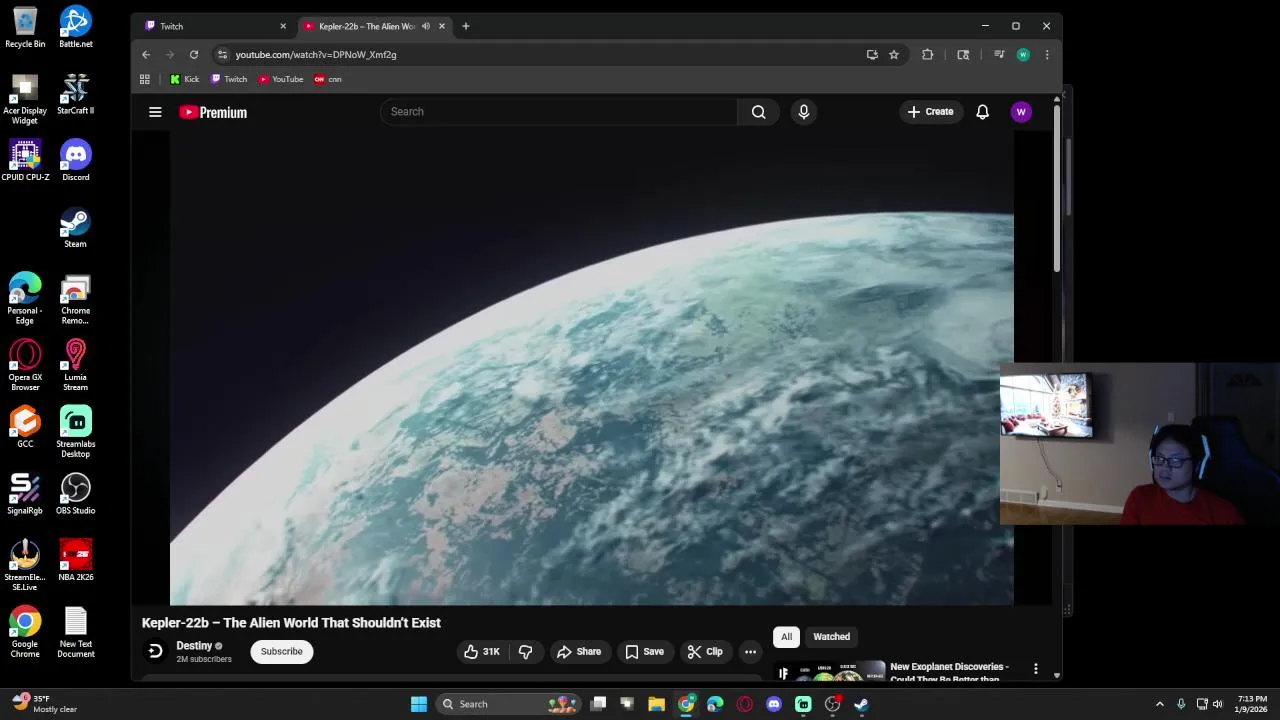
Task: Install or cast icon in address bar
Action: 872,55
